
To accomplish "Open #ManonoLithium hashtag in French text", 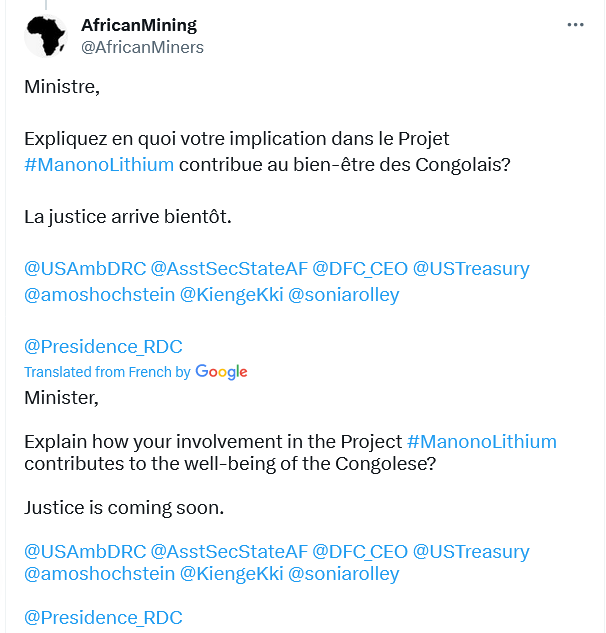I will (x=99, y=165).
